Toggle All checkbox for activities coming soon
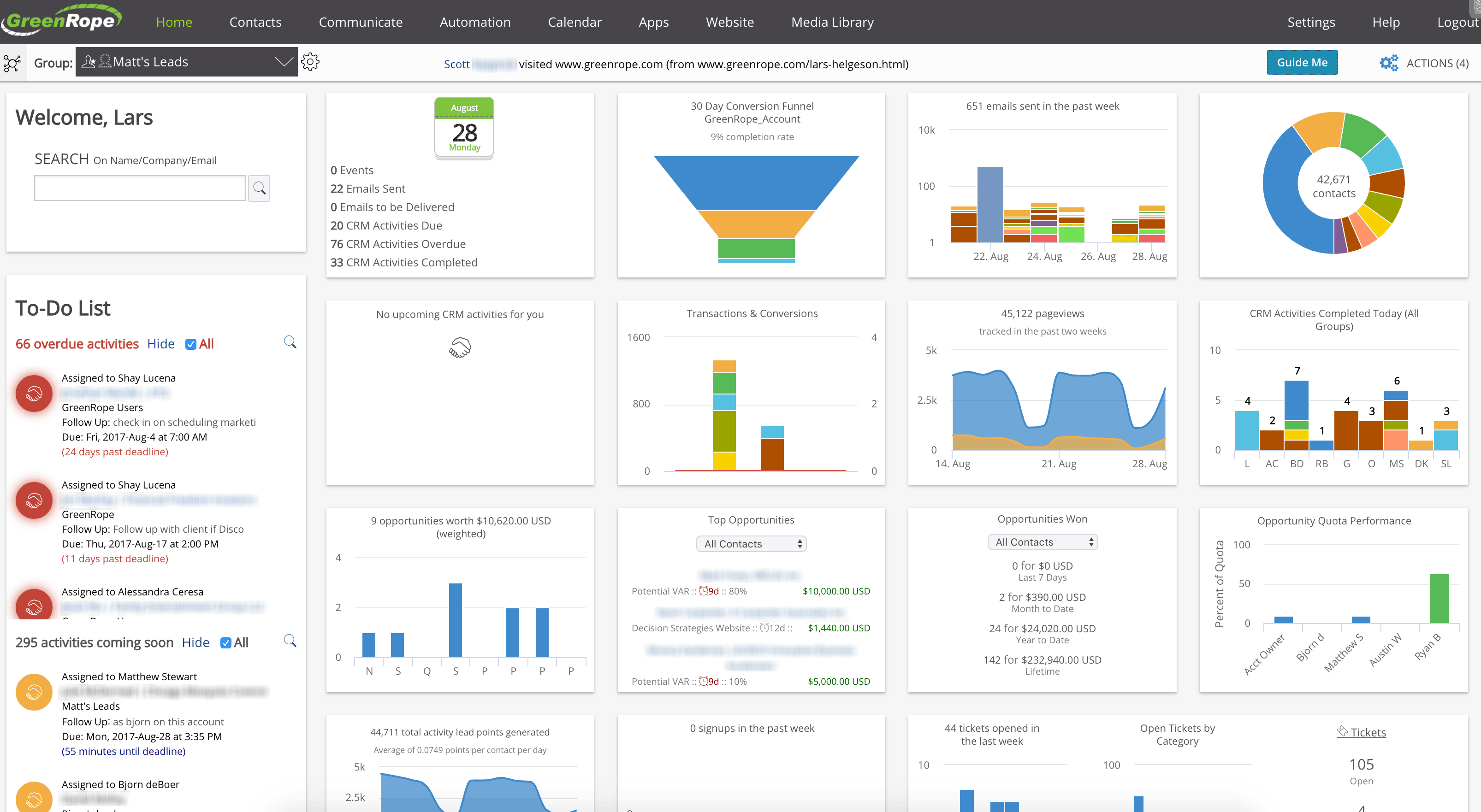 point(226,643)
